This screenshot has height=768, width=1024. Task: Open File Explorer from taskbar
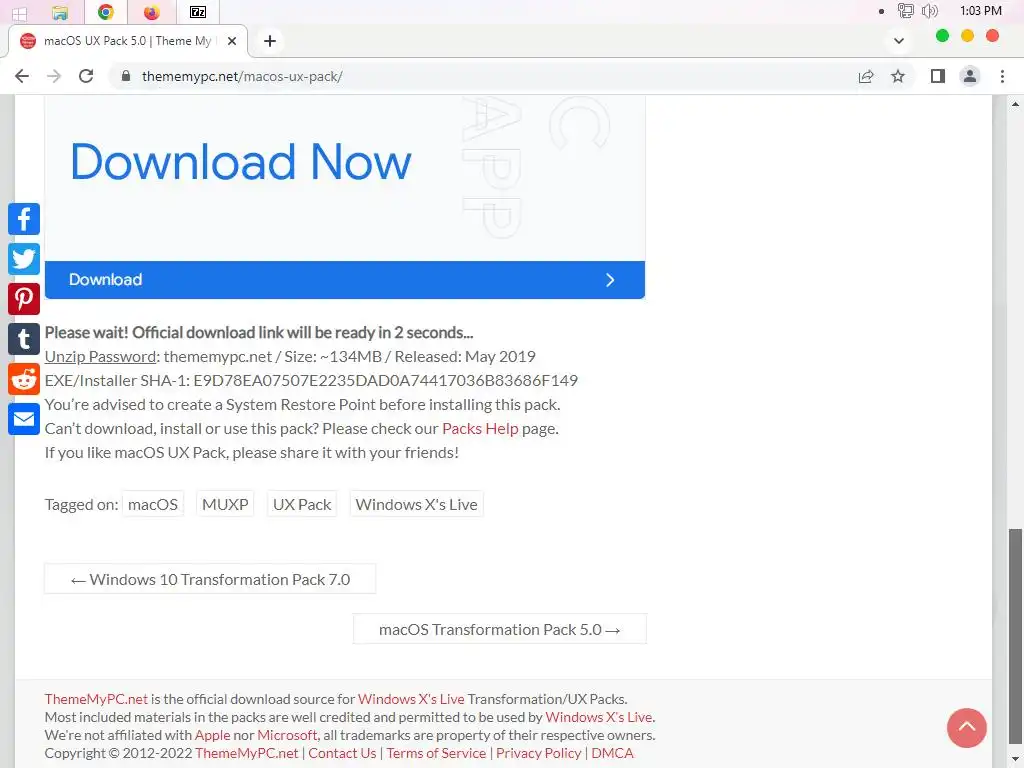[60, 12]
